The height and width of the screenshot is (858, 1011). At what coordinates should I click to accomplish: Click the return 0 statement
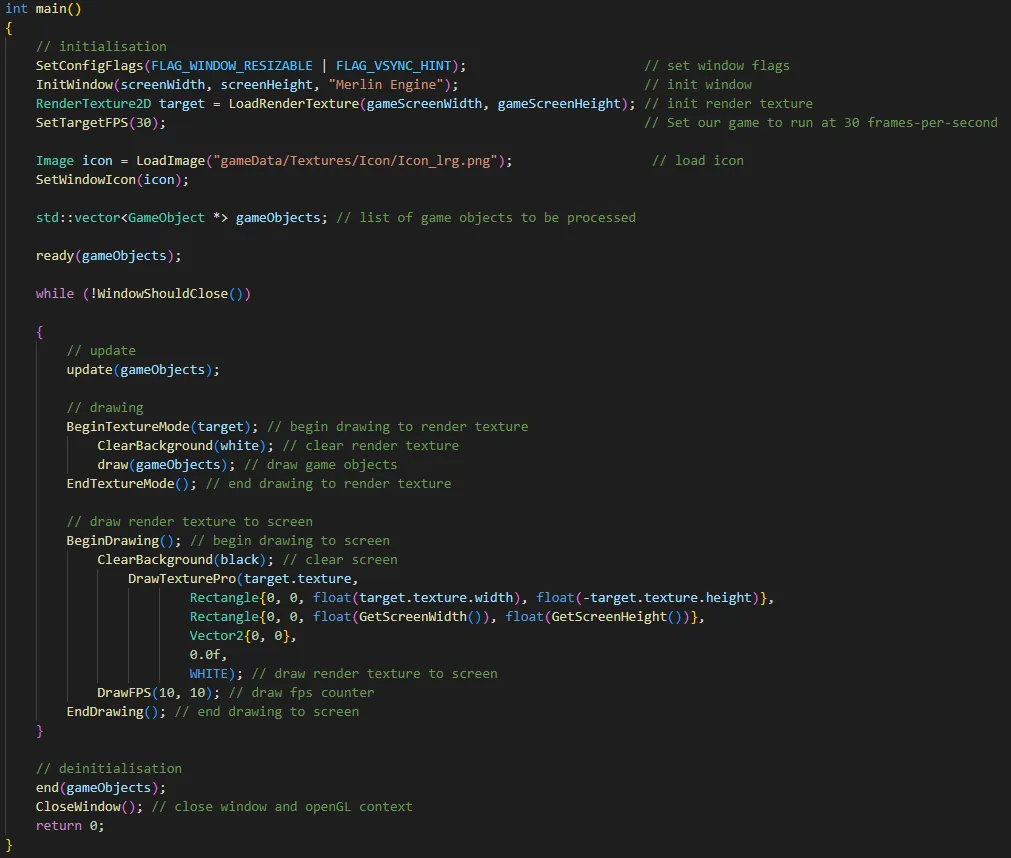(68, 825)
